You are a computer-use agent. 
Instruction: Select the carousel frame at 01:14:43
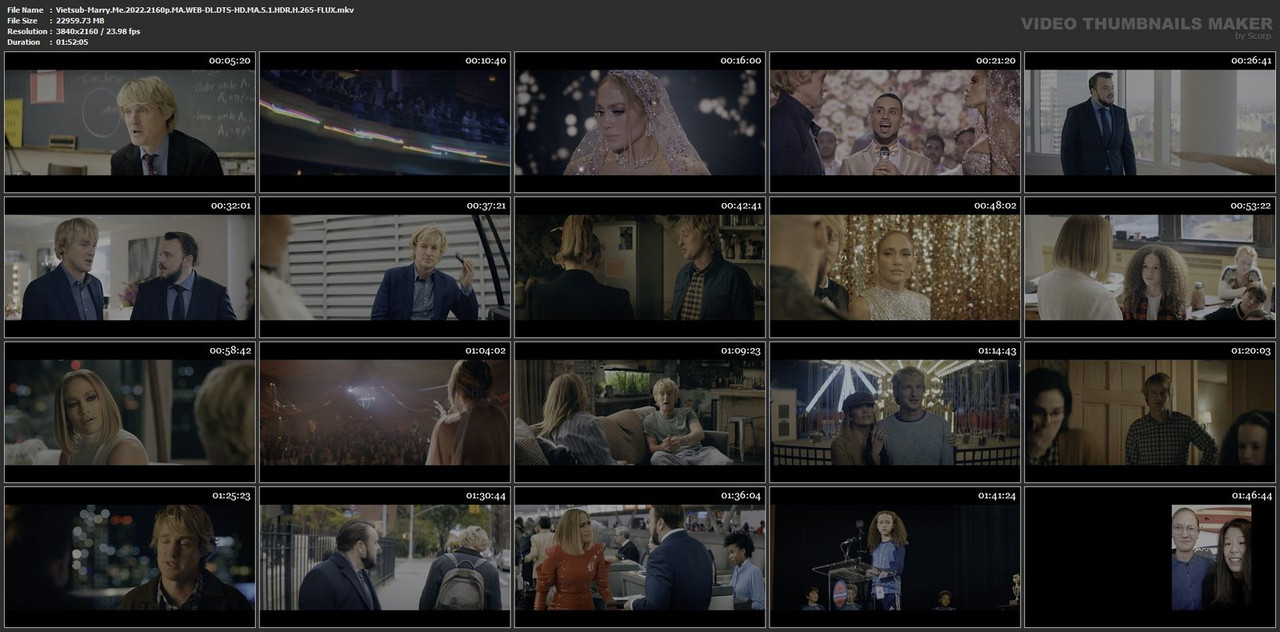click(895, 412)
